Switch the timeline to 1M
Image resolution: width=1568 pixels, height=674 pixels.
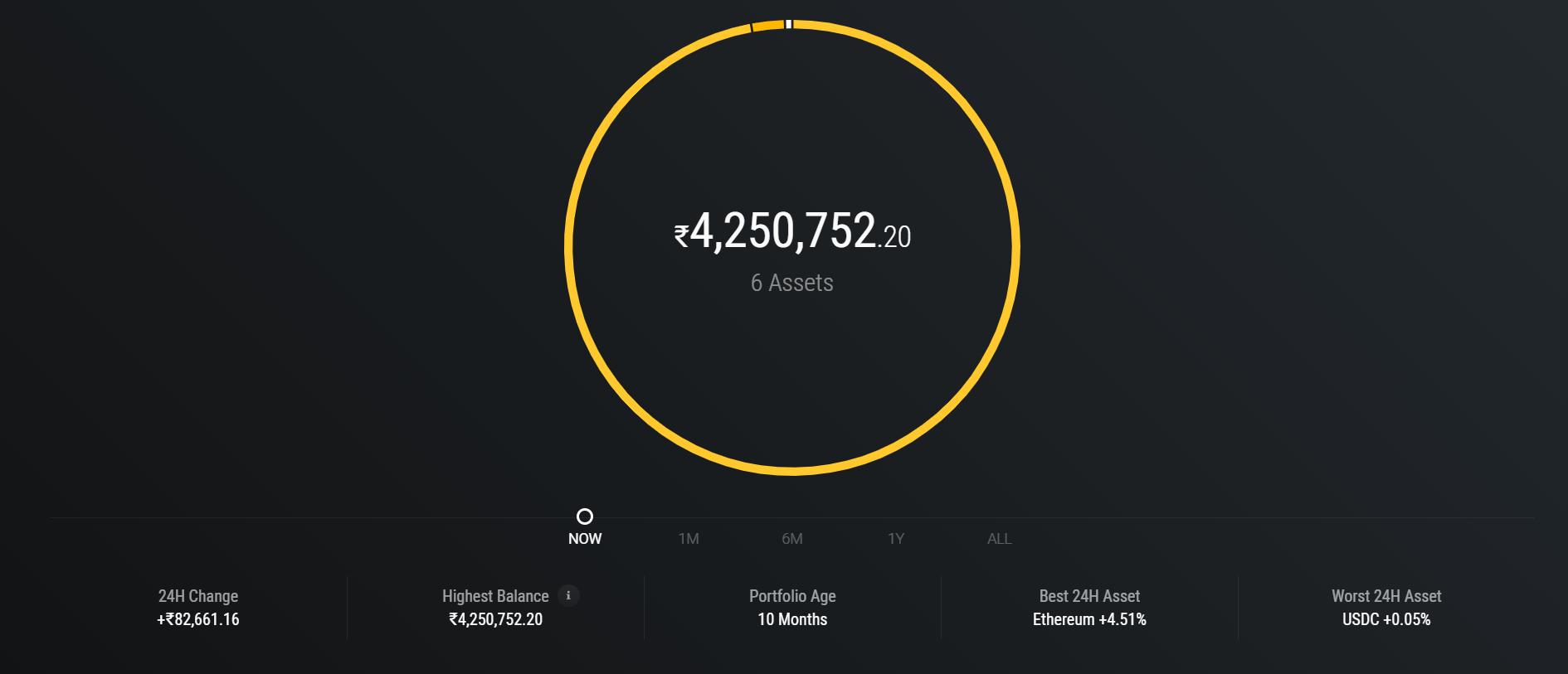689,539
